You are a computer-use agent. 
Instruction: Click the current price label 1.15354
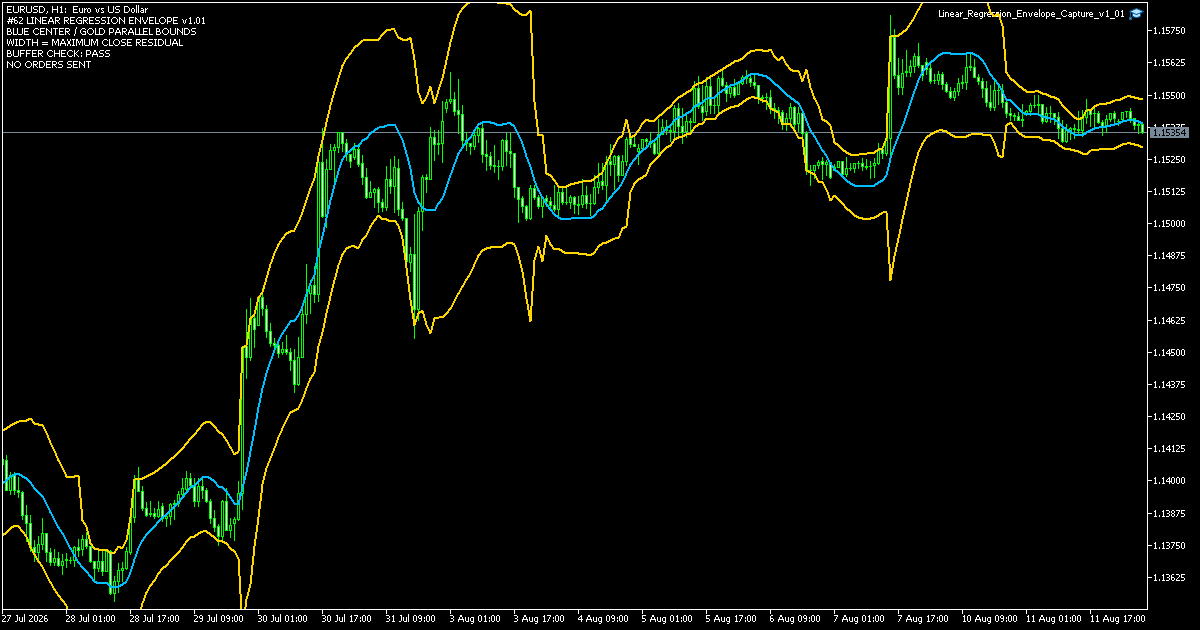[x=1169, y=132]
